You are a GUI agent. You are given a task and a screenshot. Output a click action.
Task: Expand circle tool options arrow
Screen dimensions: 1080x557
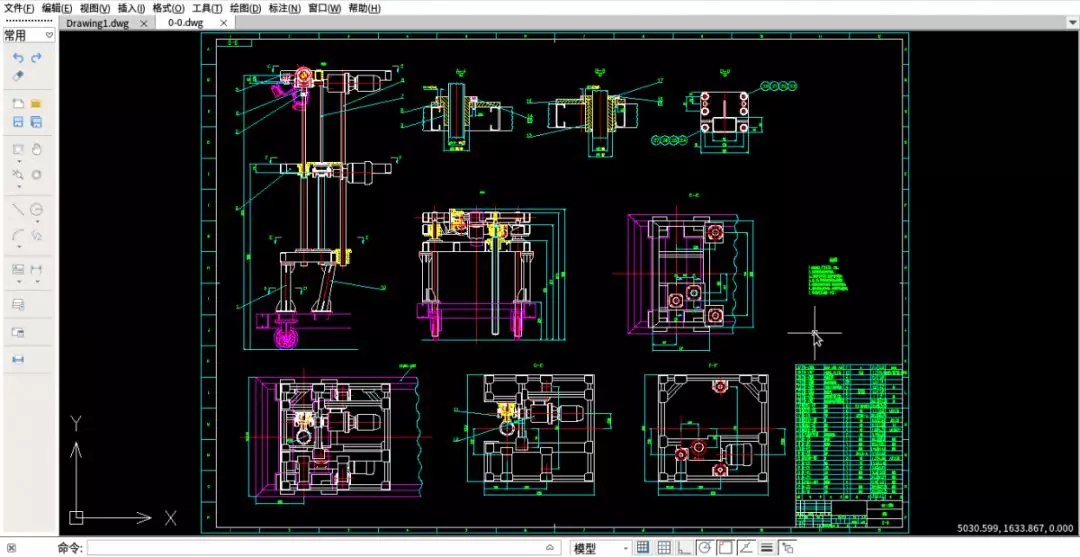(37, 221)
